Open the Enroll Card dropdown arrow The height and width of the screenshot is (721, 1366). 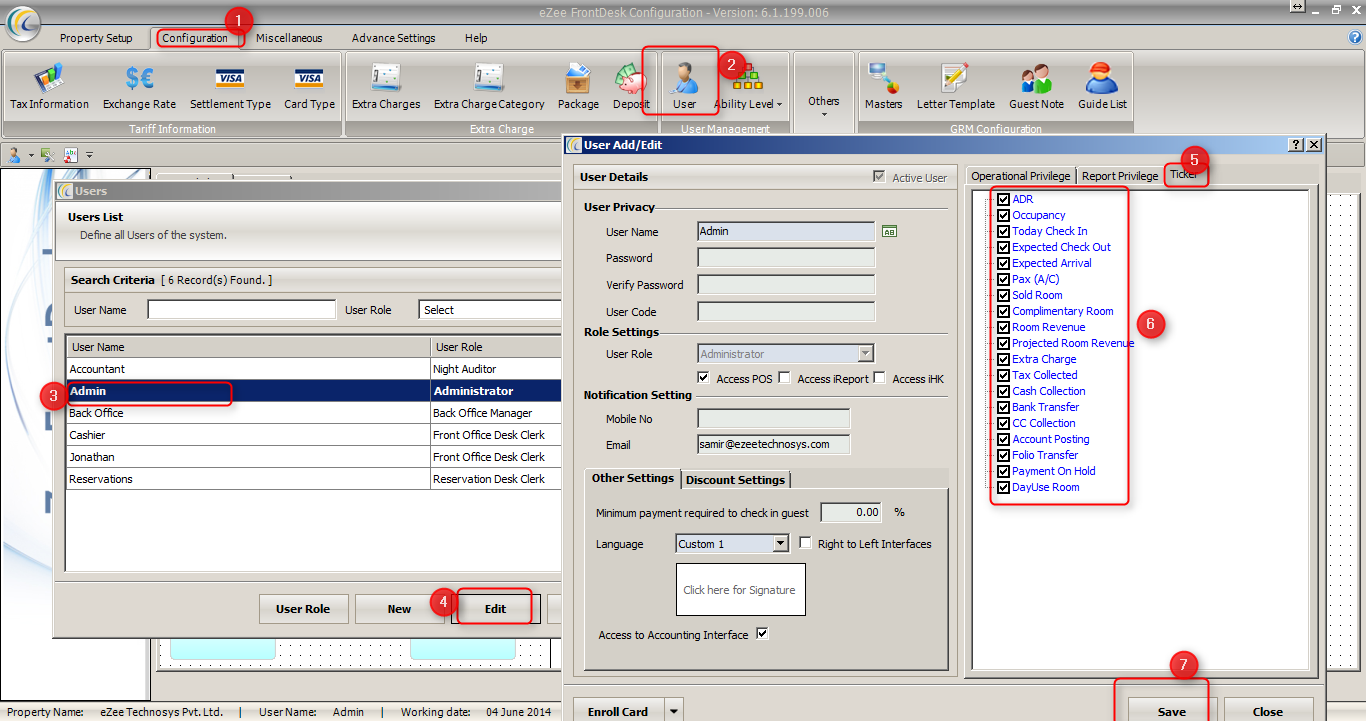[x=673, y=711]
